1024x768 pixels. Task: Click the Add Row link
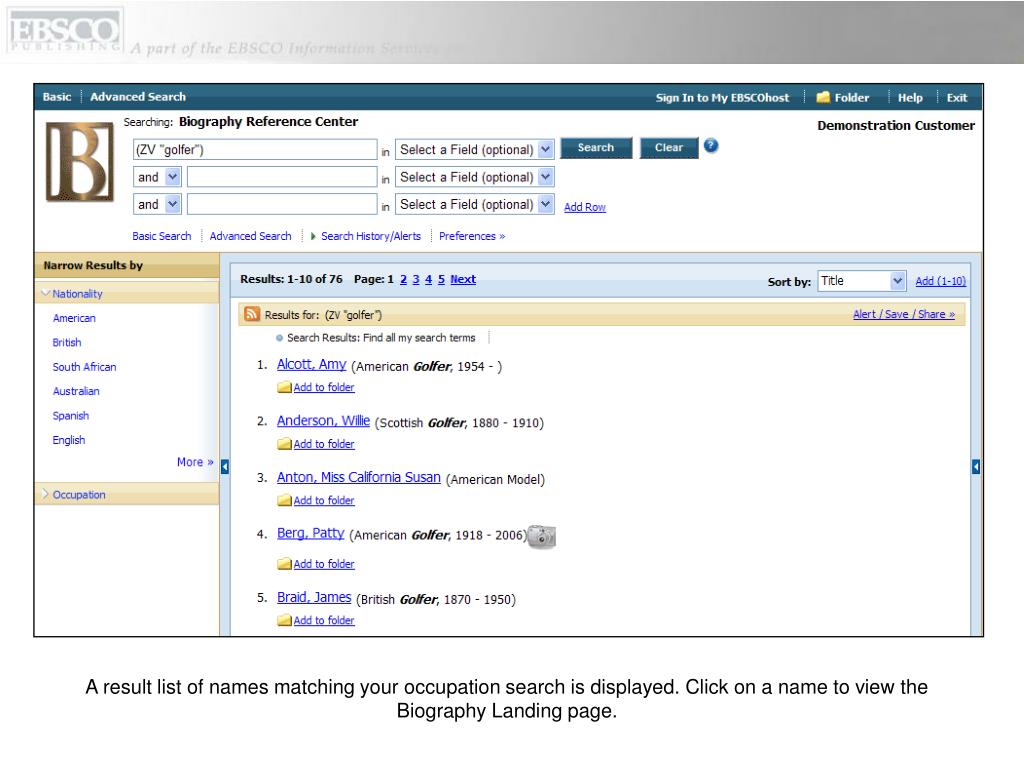584,207
